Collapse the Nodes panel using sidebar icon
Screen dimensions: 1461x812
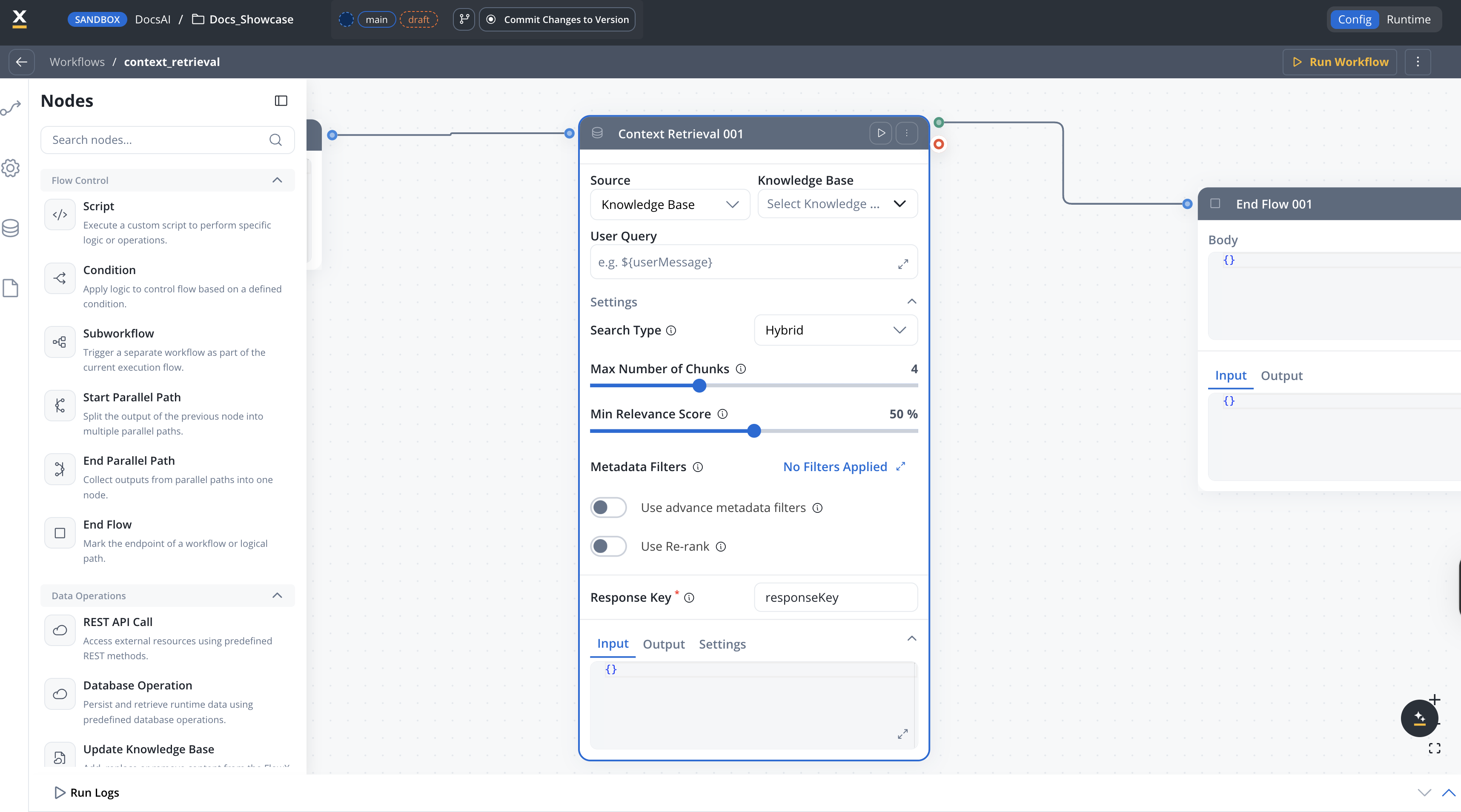click(281, 101)
